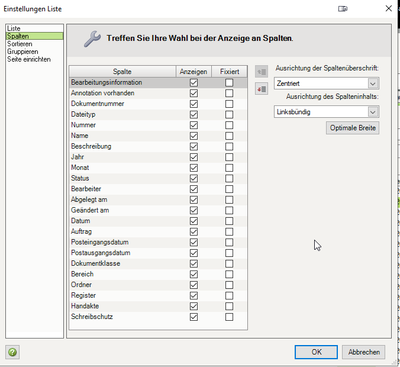This screenshot has height=367, width=400.
Task: Toggle Anzeigen checkbox for Beschreibung
Action: [194, 147]
